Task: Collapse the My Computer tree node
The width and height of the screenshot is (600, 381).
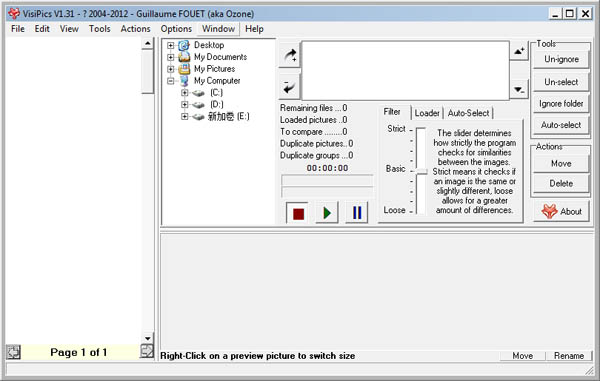Action: click(171, 81)
